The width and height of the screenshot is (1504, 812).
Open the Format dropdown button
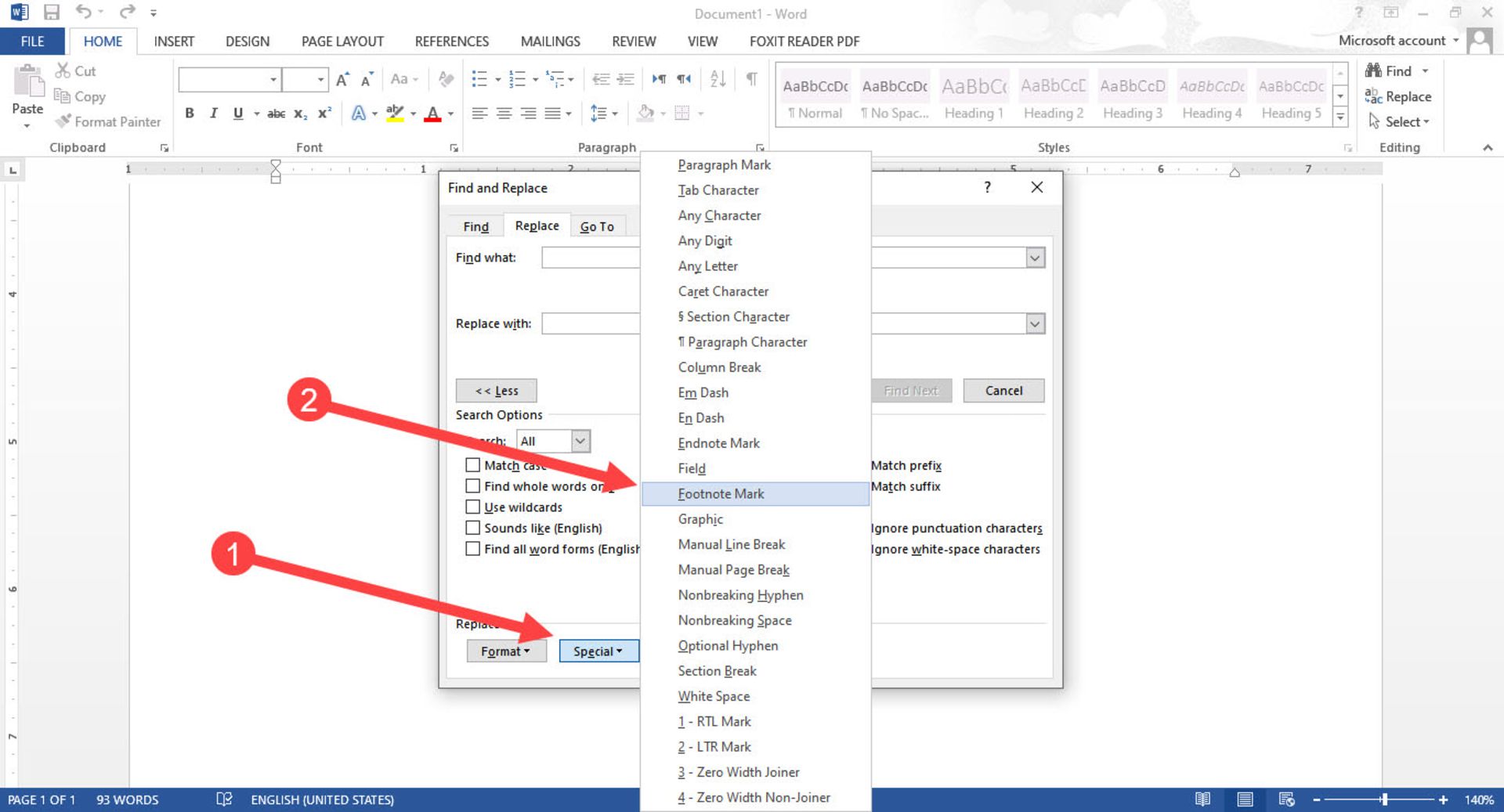click(506, 651)
